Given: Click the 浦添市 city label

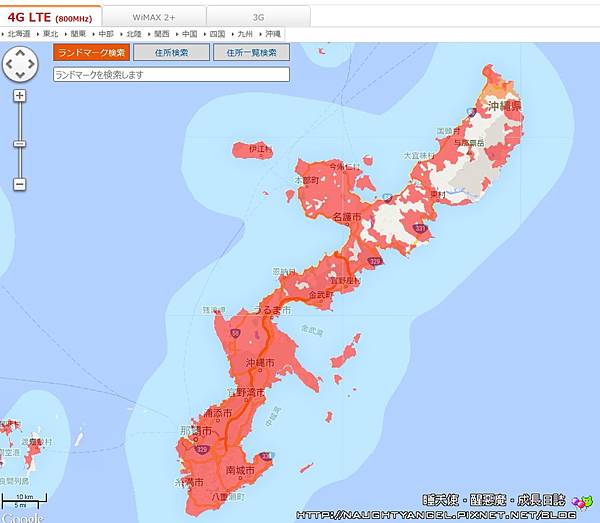Looking at the screenshot, I should (218, 413).
